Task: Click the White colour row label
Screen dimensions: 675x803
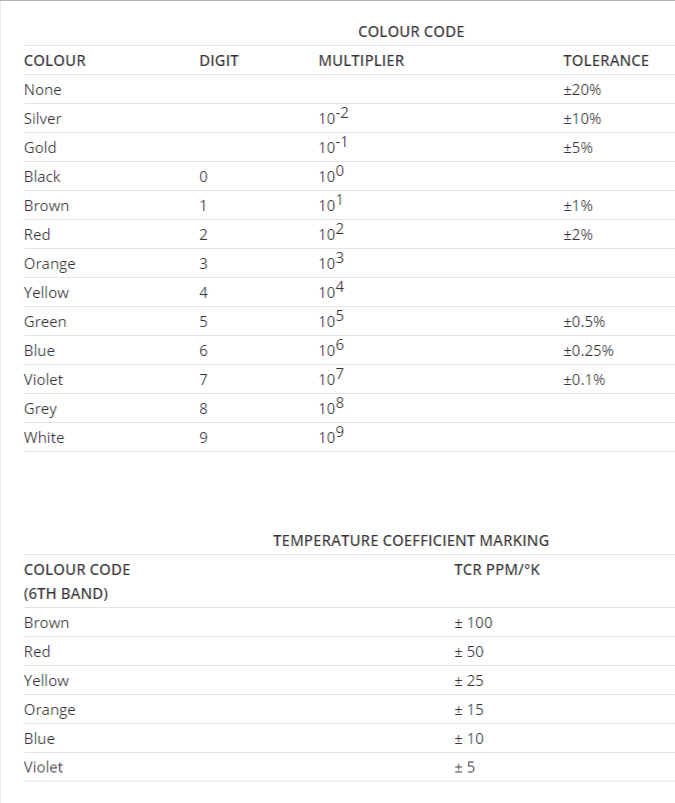Action: [44, 438]
